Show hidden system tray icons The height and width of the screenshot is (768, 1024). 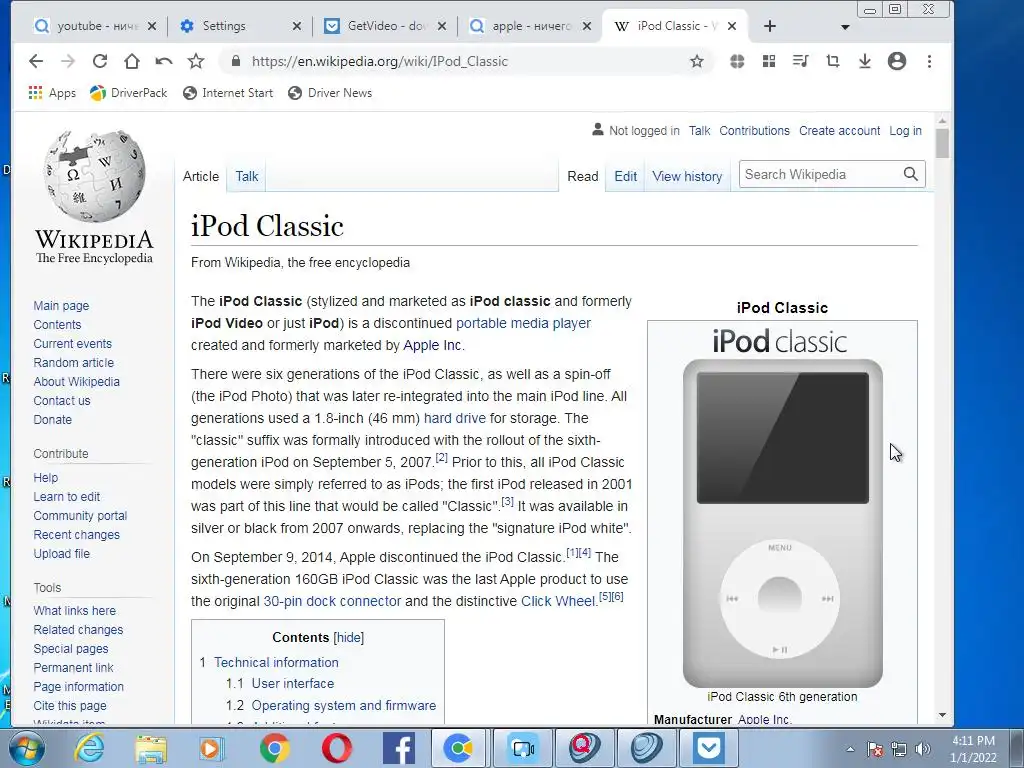click(850, 749)
